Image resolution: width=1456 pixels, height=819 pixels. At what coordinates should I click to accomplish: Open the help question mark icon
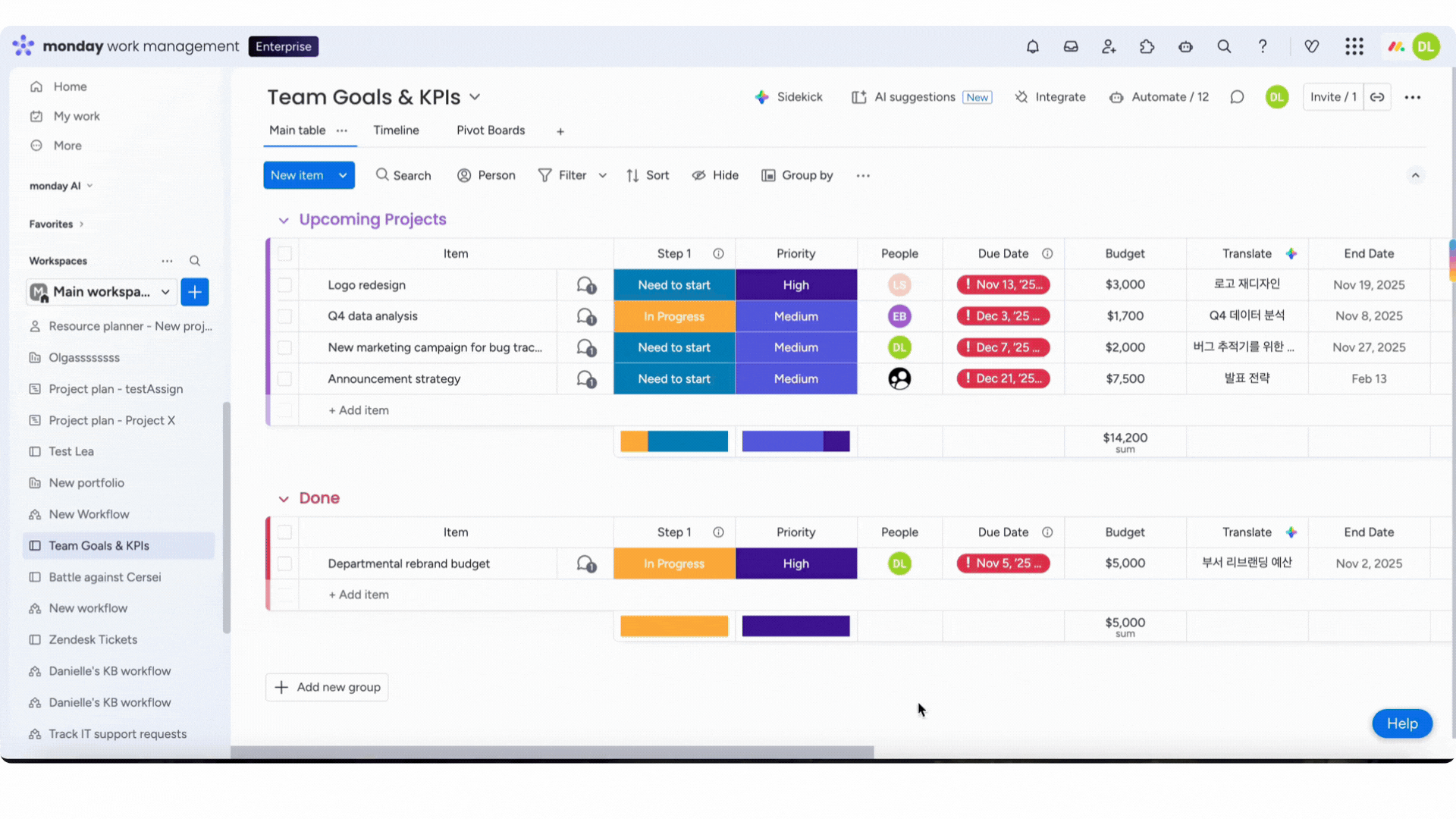tap(1263, 46)
